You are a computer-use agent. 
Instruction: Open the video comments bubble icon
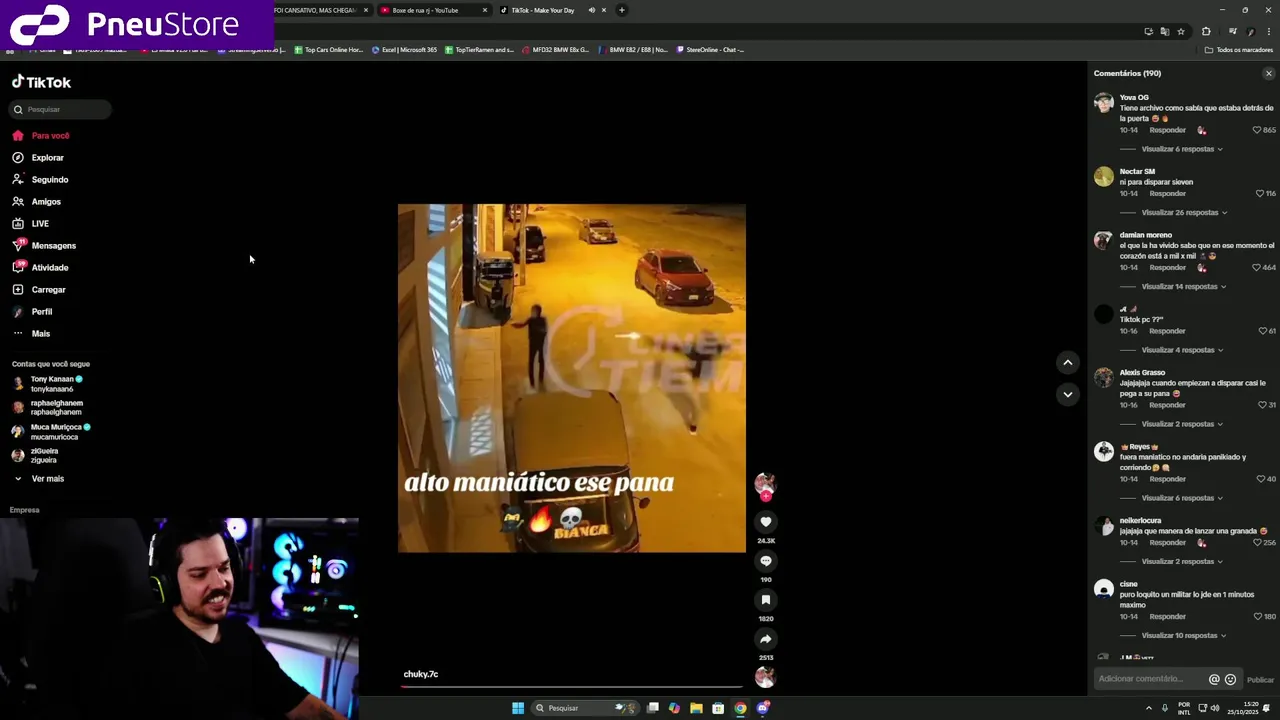point(766,561)
